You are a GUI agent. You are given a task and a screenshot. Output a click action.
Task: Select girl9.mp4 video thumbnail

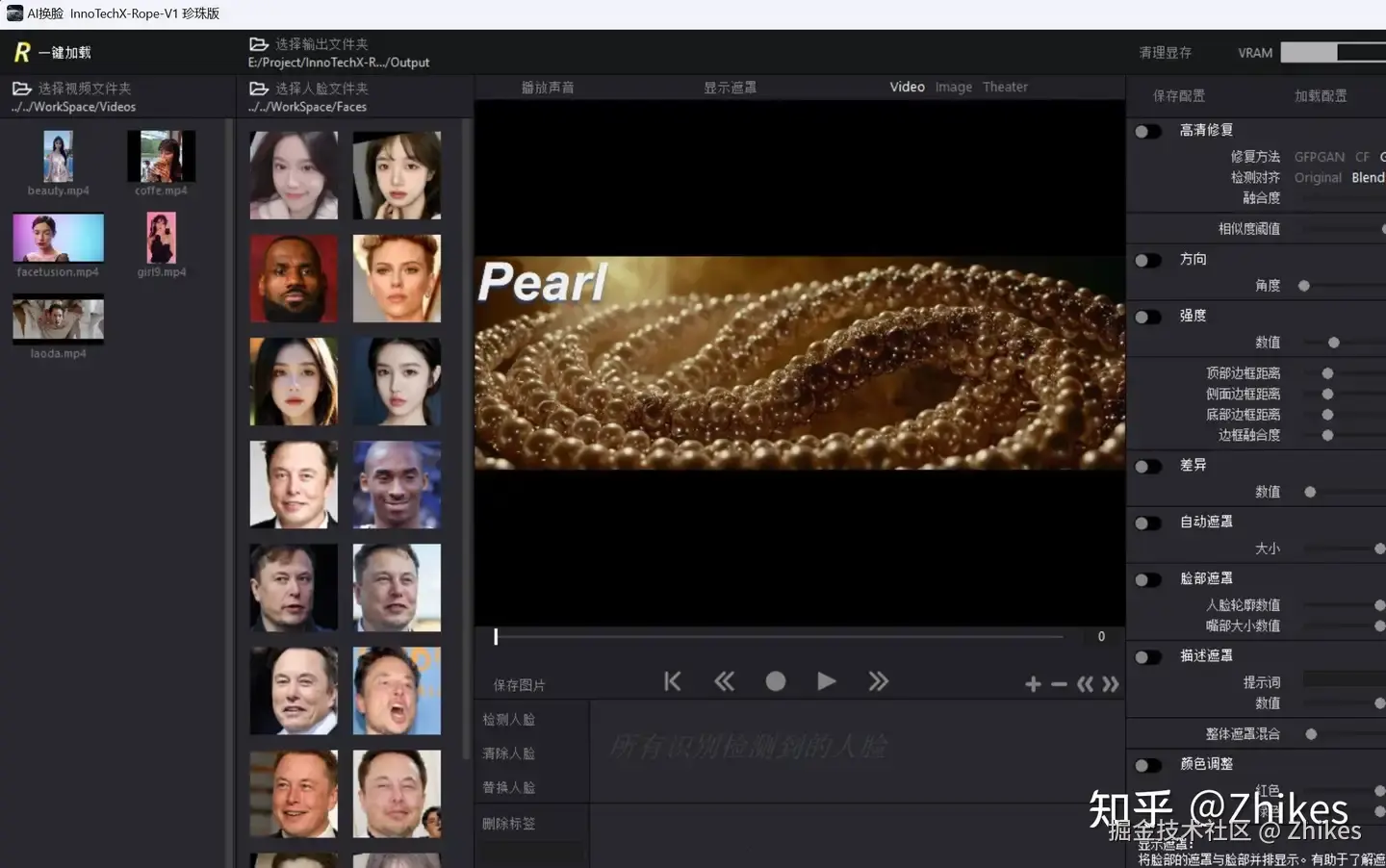161,238
